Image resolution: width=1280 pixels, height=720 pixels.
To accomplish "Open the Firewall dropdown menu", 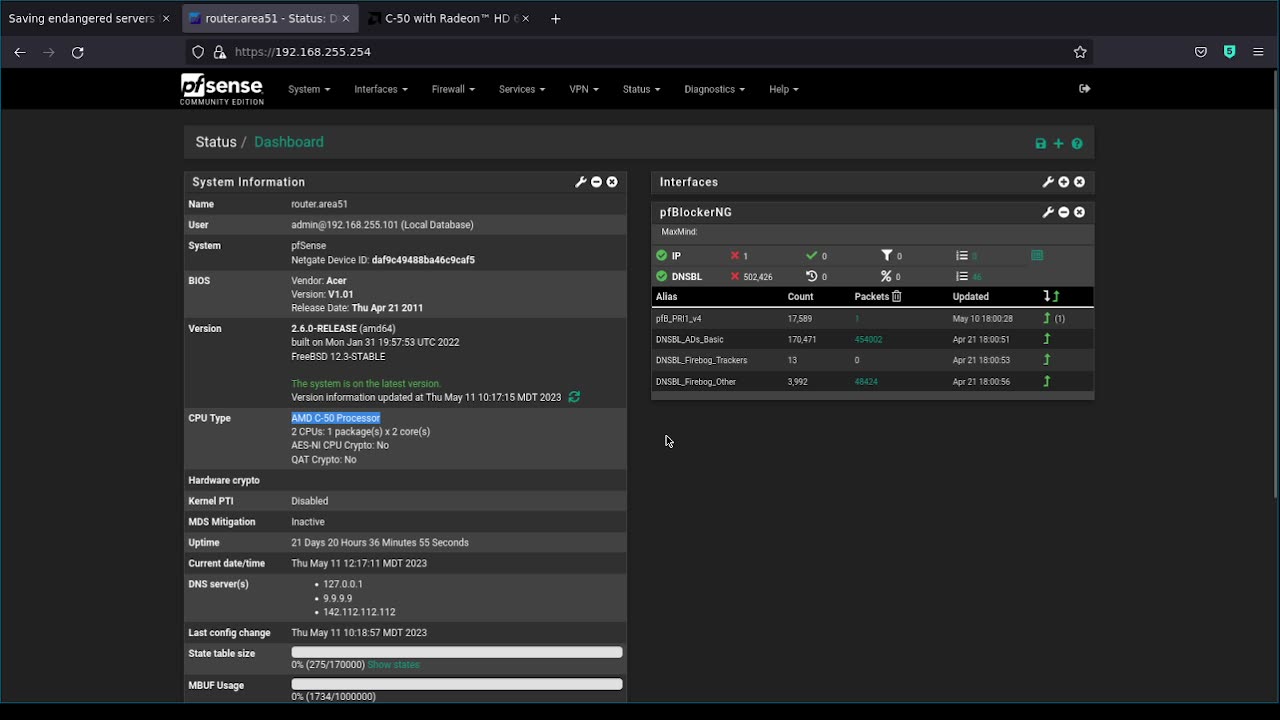I will pyautogui.click(x=453, y=89).
